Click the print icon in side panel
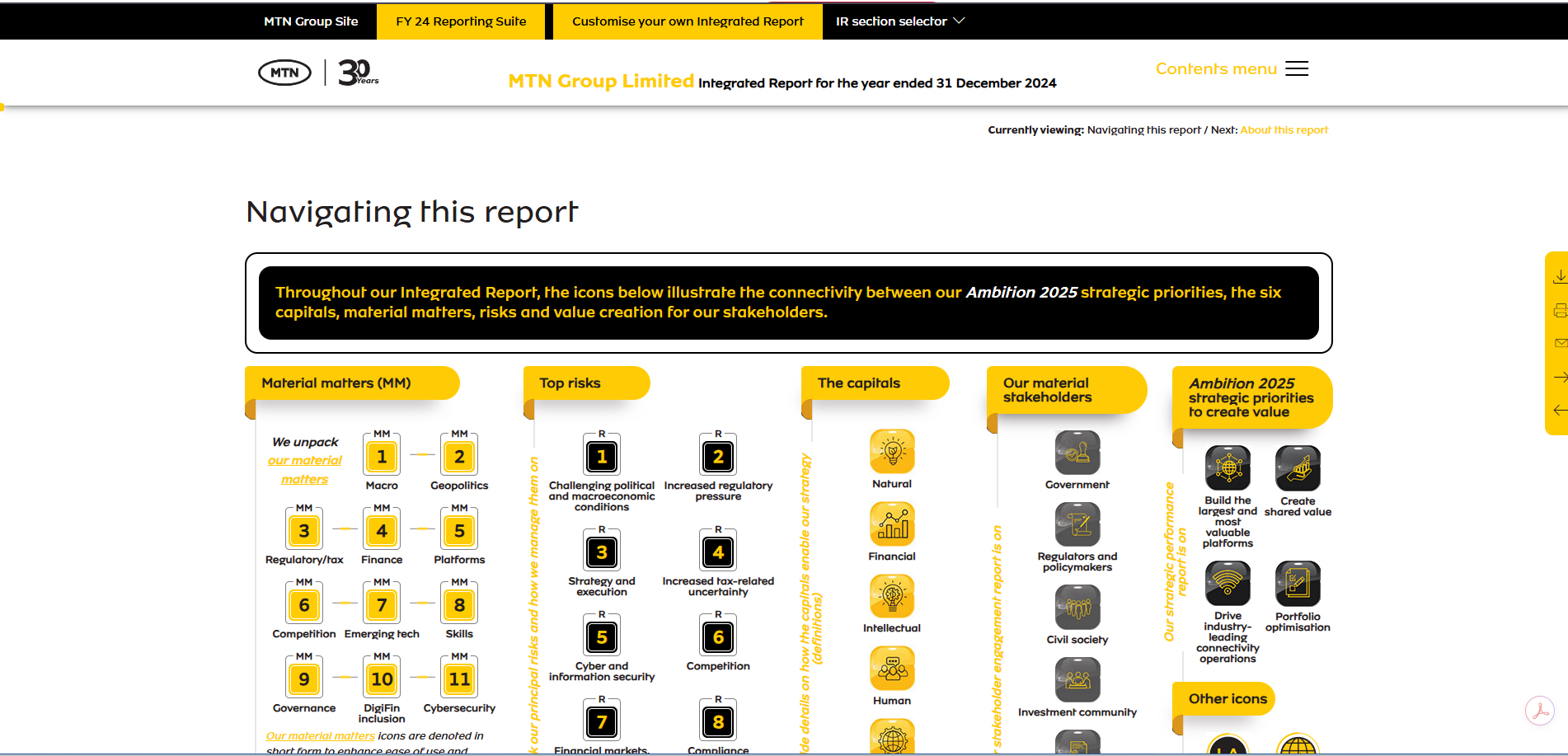Screen dimensions: 1568x756 point(1560,310)
